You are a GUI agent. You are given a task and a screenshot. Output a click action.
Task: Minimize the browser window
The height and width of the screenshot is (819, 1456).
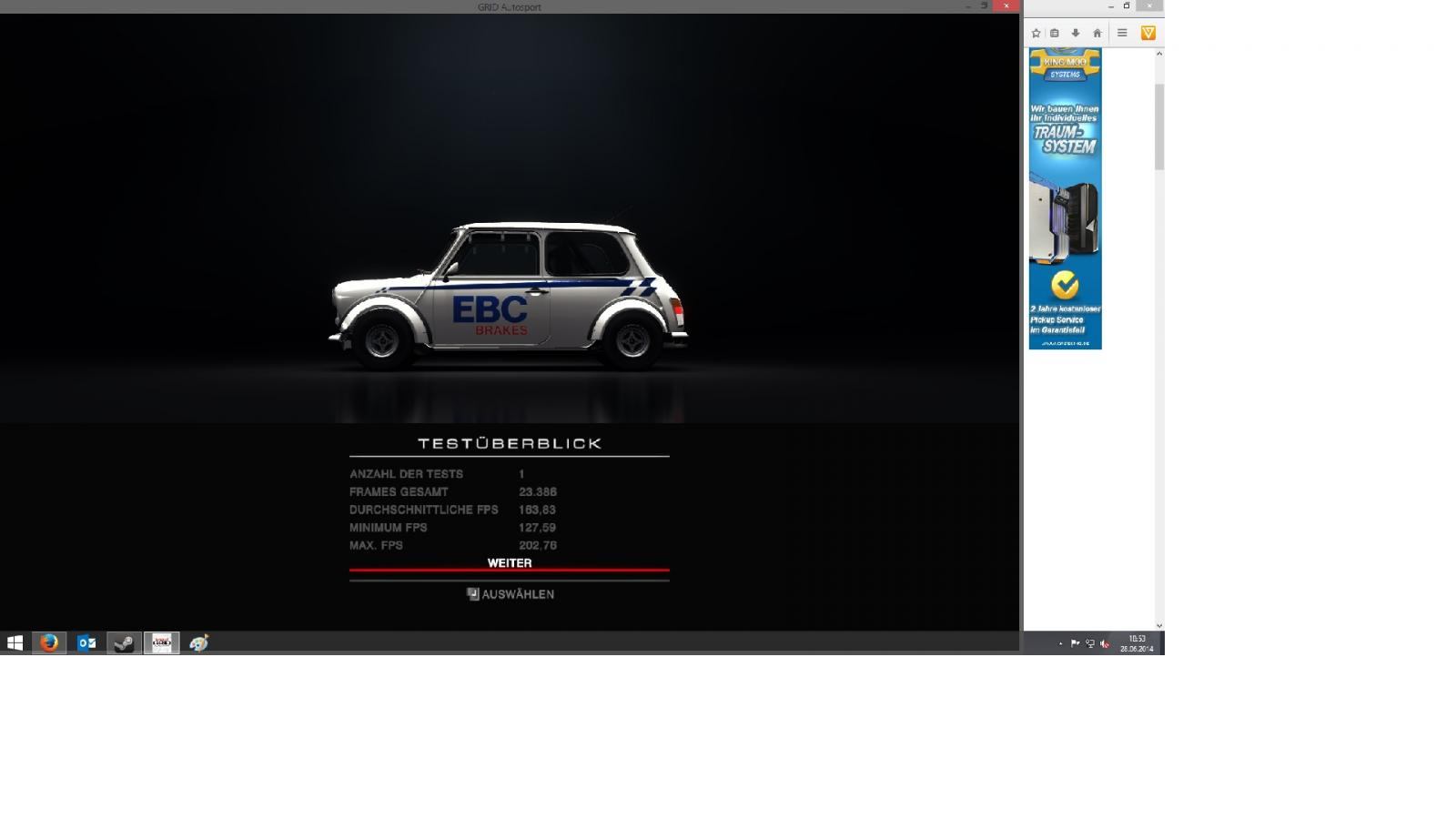1110,5
